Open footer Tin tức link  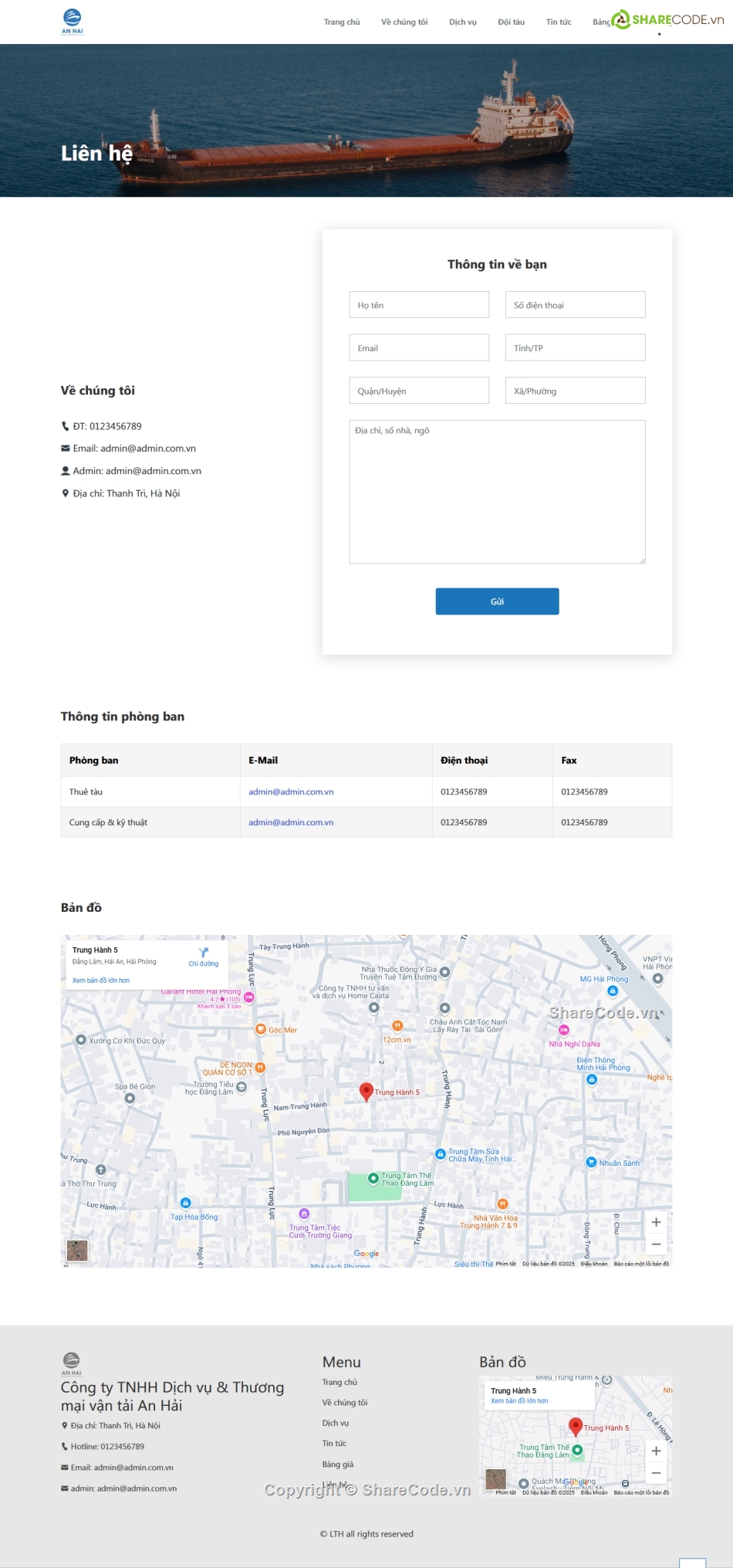point(335,1443)
